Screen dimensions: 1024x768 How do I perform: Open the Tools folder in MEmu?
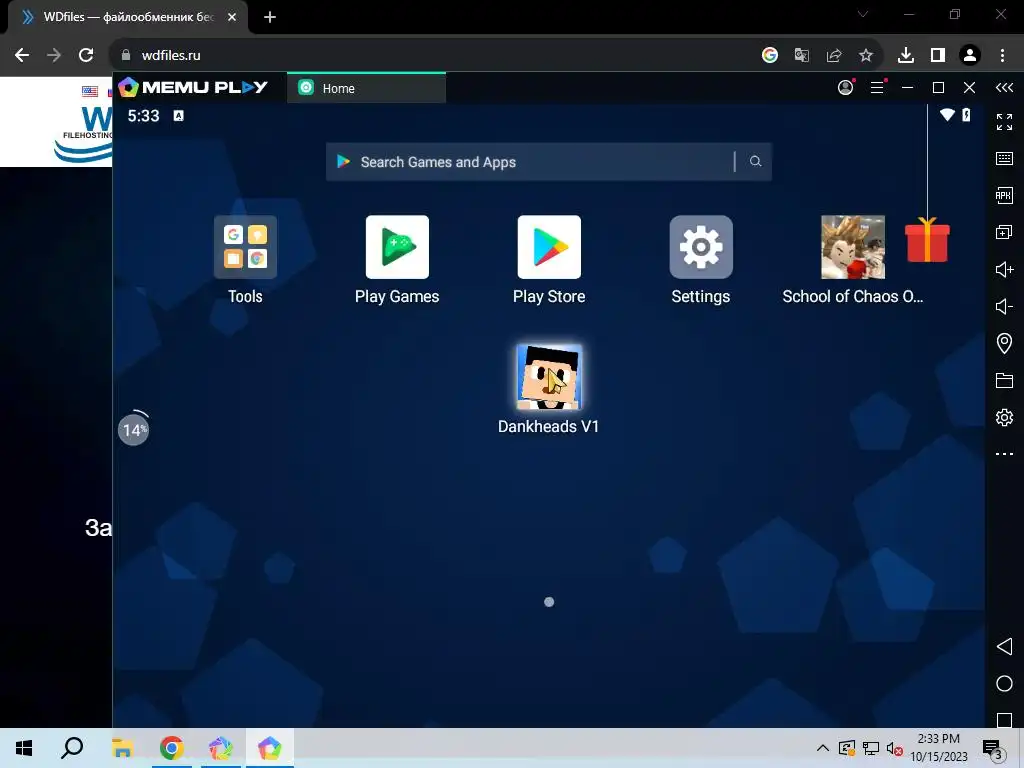point(245,247)
